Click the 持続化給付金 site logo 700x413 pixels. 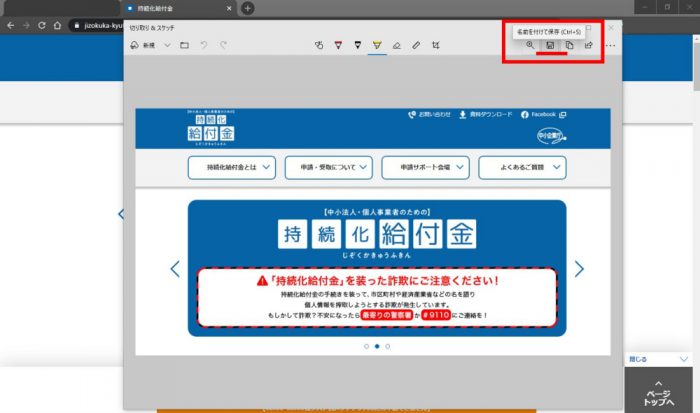(211, 128)
